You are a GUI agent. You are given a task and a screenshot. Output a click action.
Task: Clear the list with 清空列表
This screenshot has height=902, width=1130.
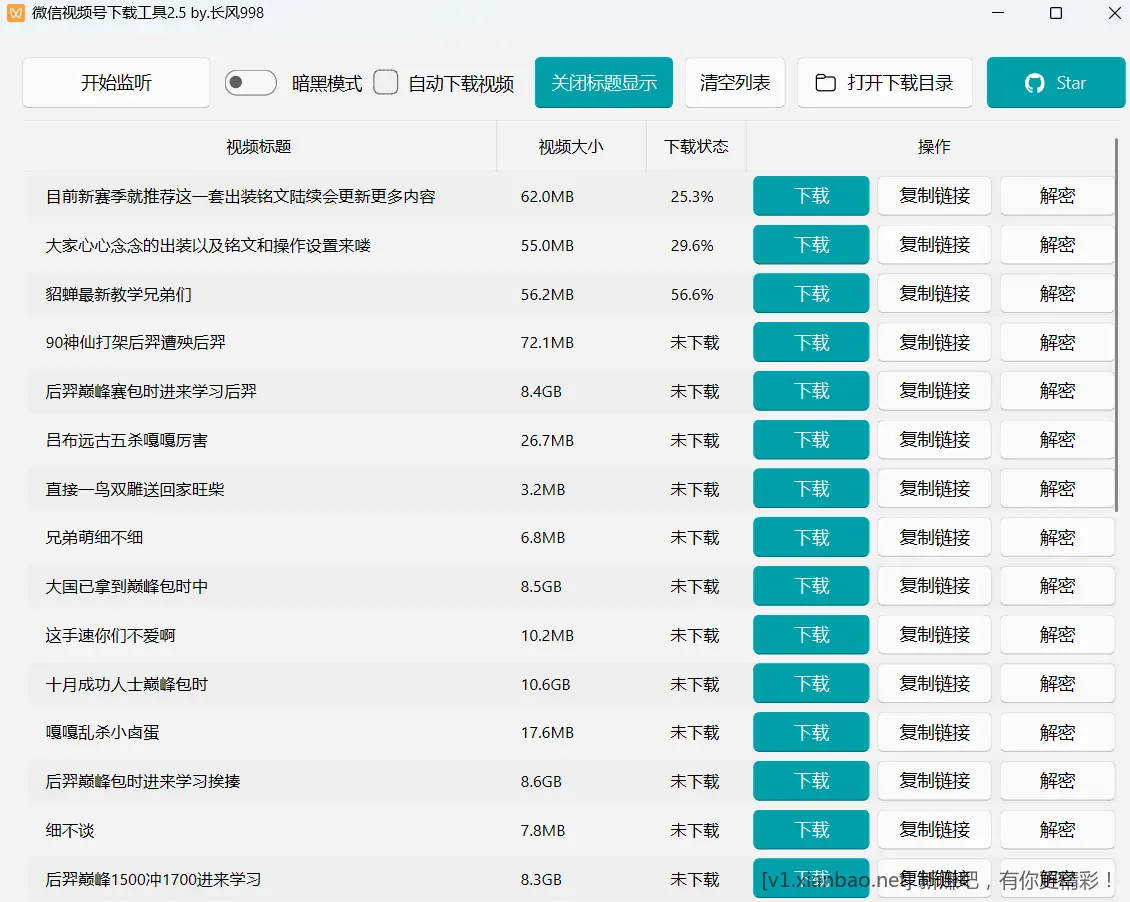pyautogui.click(x=735, y=83)
